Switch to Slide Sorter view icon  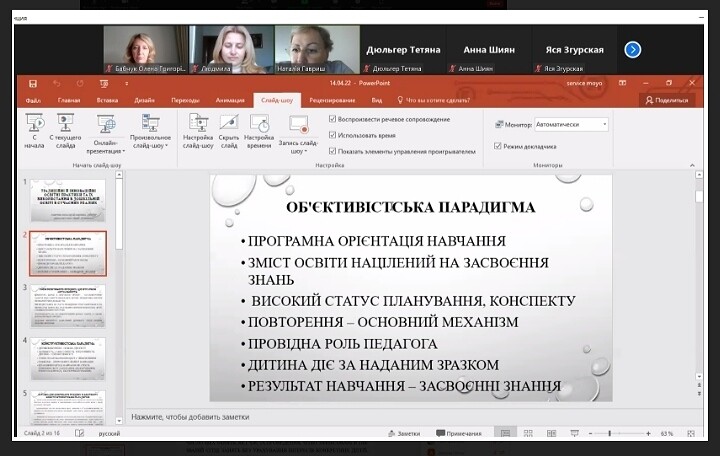tap(528, 433)
